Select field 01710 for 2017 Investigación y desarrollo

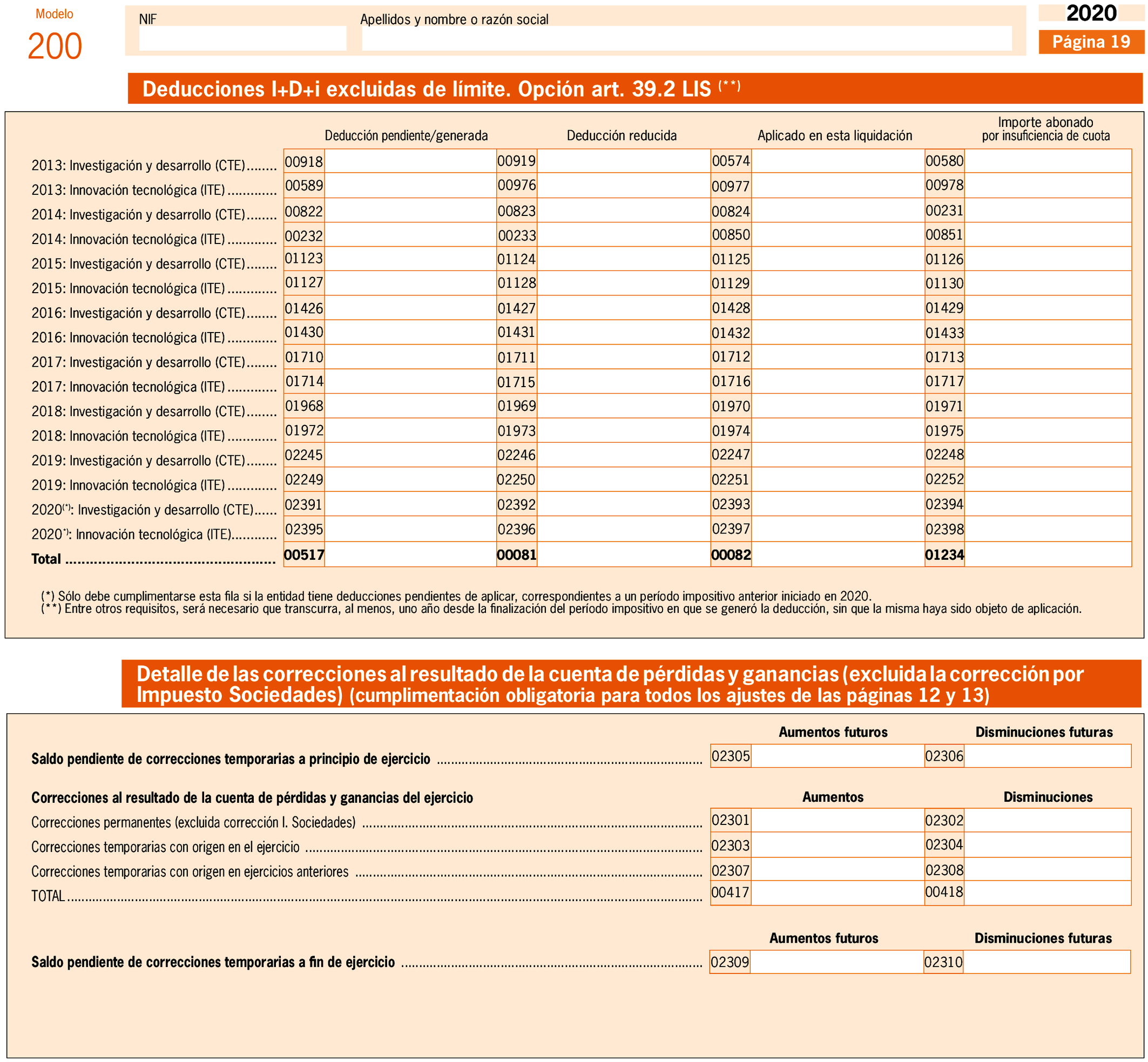(410, 357)
